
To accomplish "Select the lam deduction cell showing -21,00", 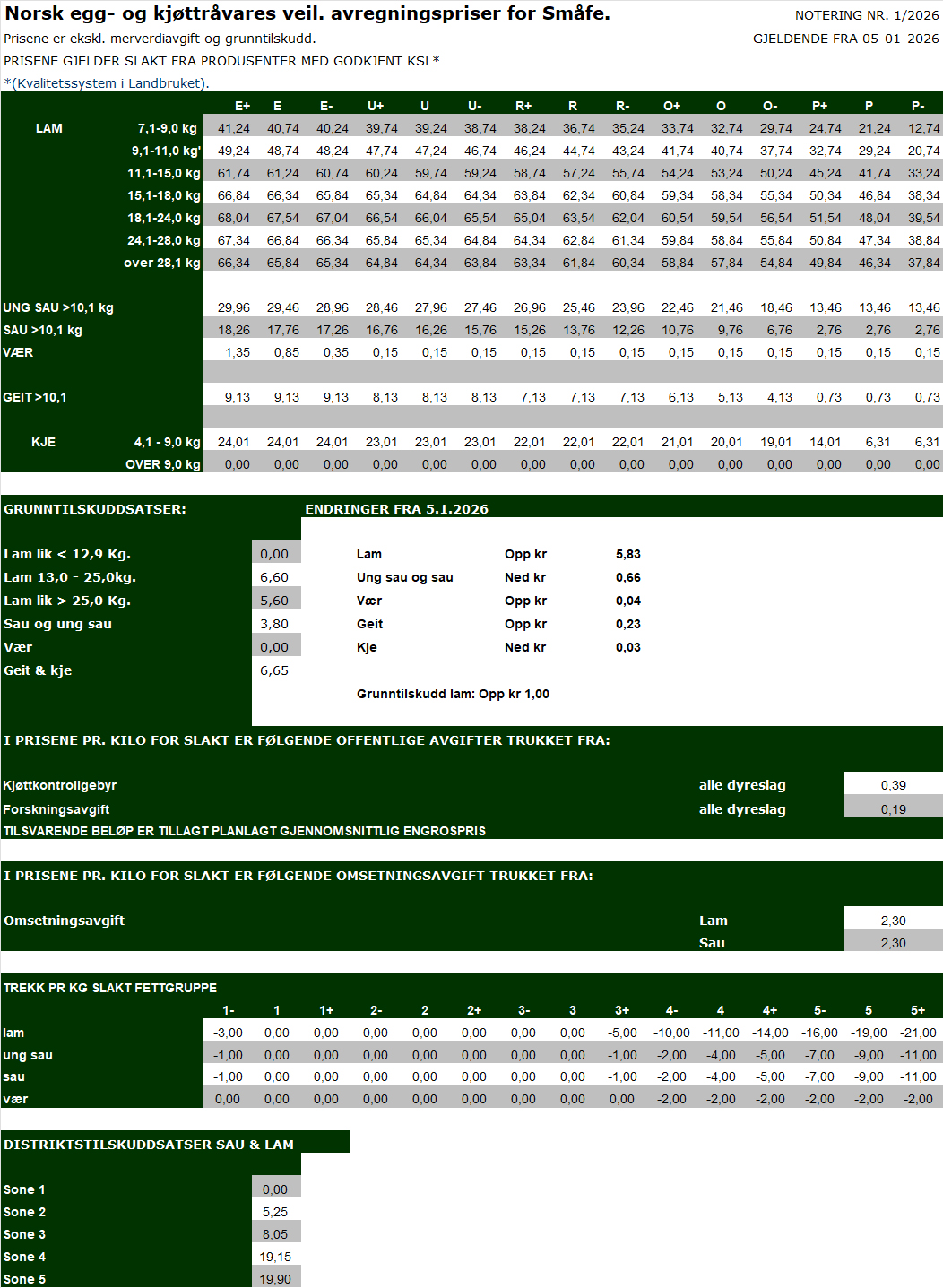I will click(918, 1033).
